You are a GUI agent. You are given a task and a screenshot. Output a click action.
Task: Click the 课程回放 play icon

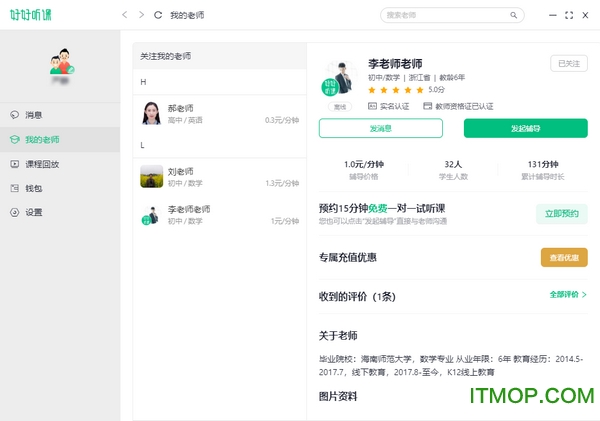click(15, 164)
